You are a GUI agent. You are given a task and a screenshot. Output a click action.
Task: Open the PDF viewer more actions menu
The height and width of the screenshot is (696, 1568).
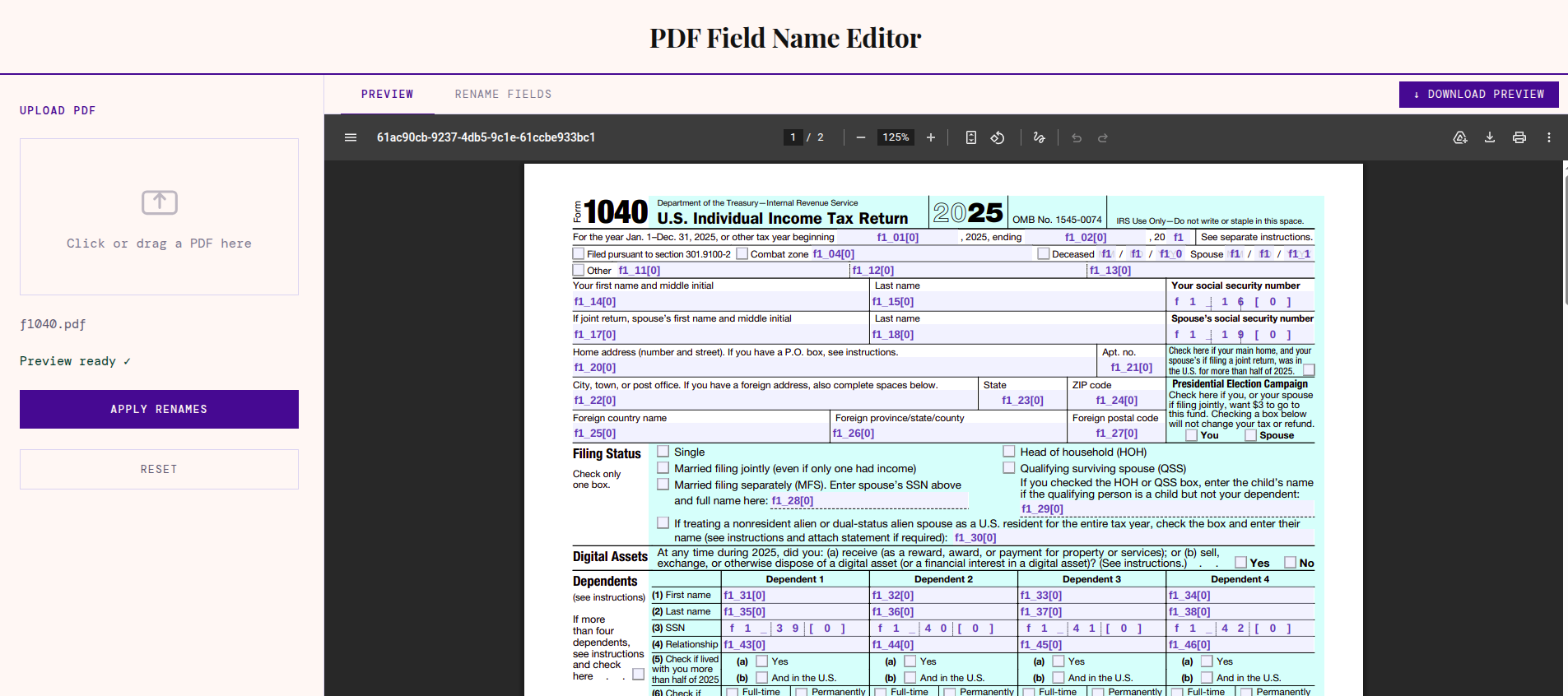point(1549,137)
